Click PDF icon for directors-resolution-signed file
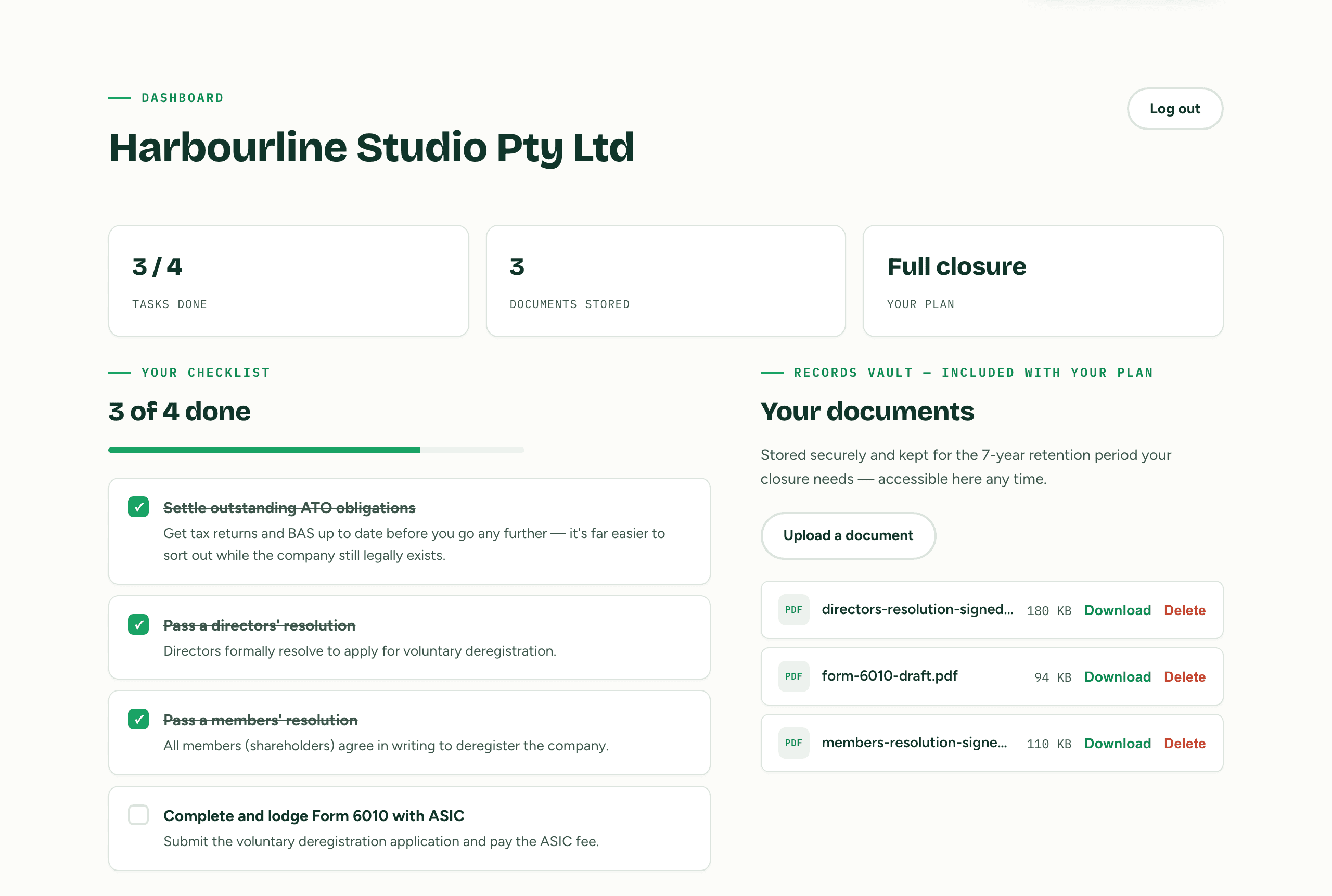The image size is (1332, 896). click(x=793, y=610)
